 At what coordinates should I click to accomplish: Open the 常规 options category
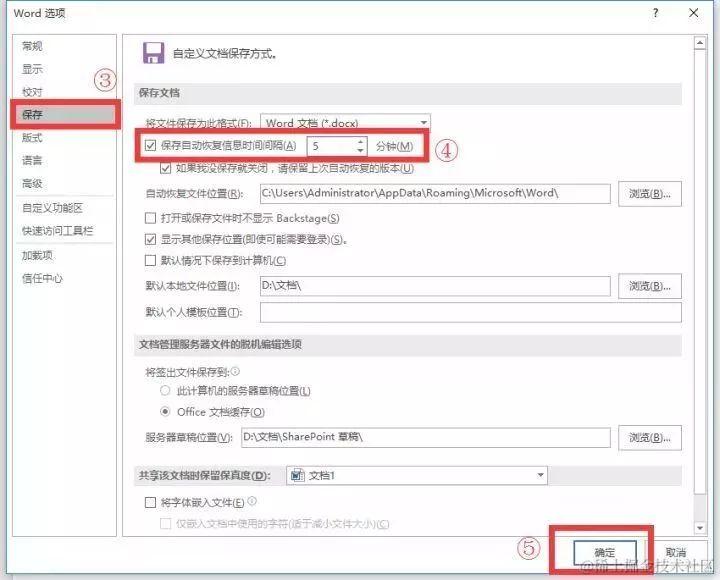[x=32, y=46]
